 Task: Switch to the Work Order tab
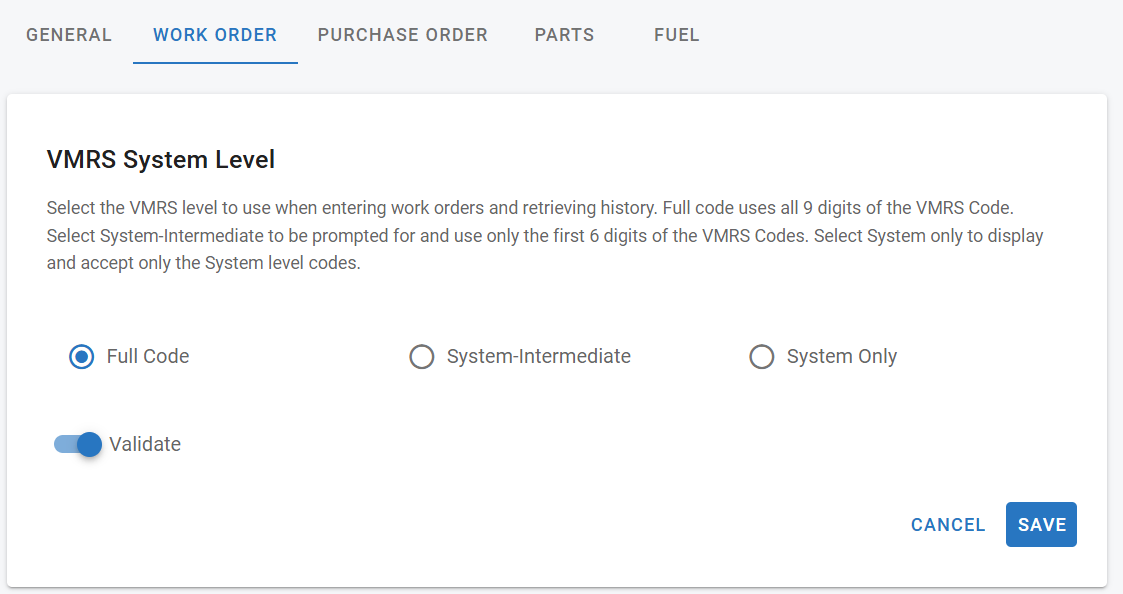215,35
